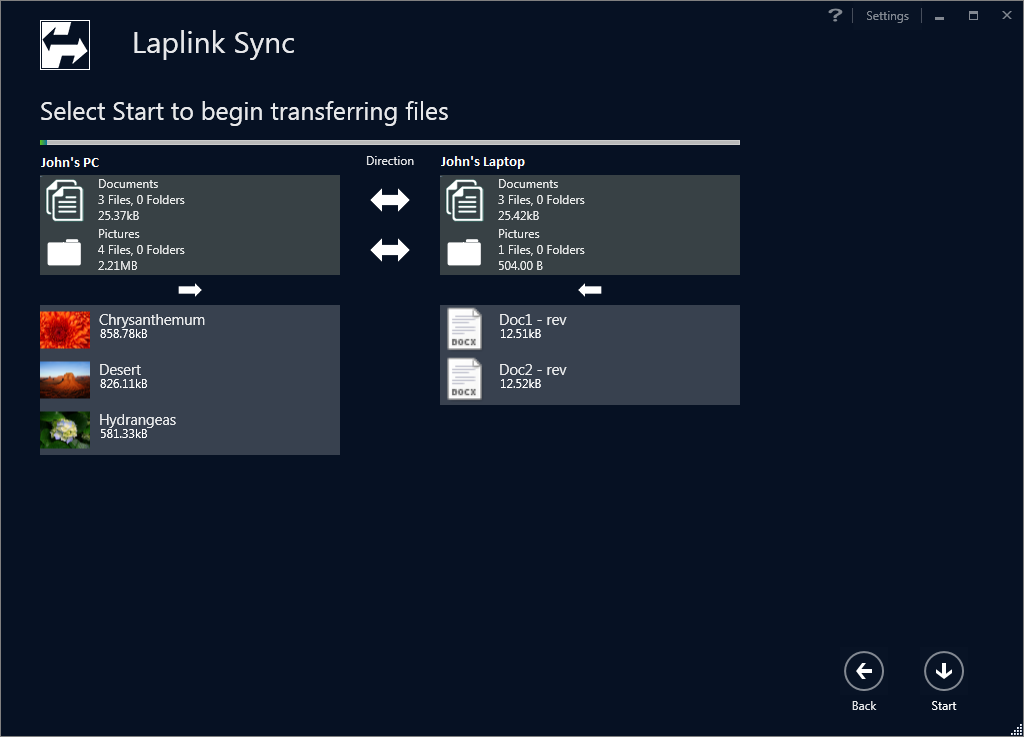Click the left arrow below John's Laptop folders
Screen dimensions: 1024x737
pos(590,290)
